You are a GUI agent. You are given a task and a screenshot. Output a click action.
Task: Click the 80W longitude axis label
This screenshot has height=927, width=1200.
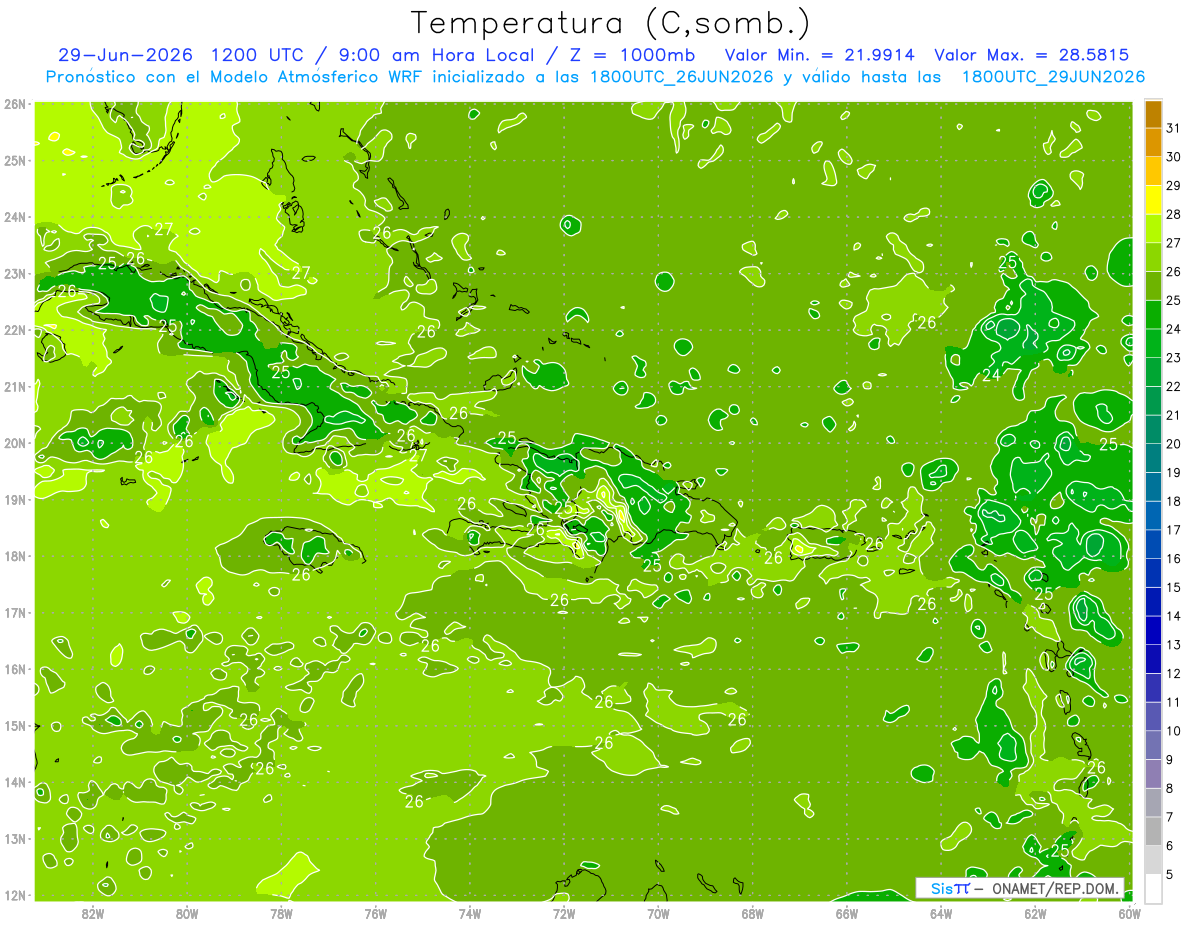[187, 913]
